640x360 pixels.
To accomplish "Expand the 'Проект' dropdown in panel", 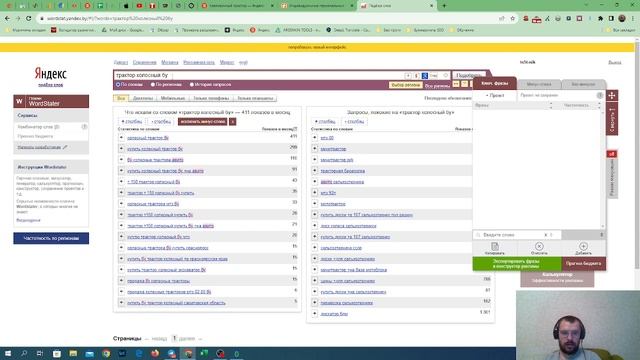I will click(495, 95).
